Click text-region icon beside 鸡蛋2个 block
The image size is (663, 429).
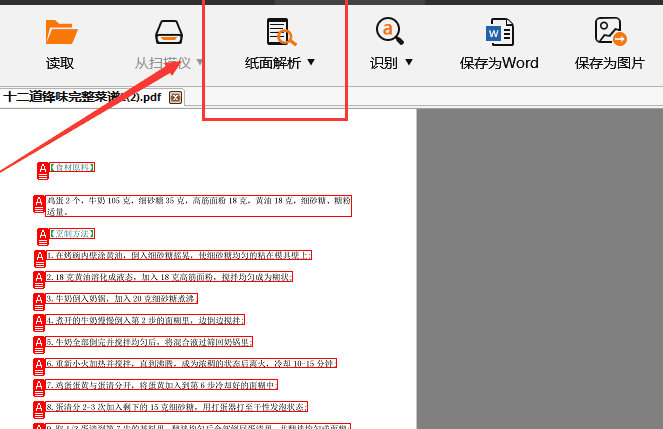click(39, 204)
